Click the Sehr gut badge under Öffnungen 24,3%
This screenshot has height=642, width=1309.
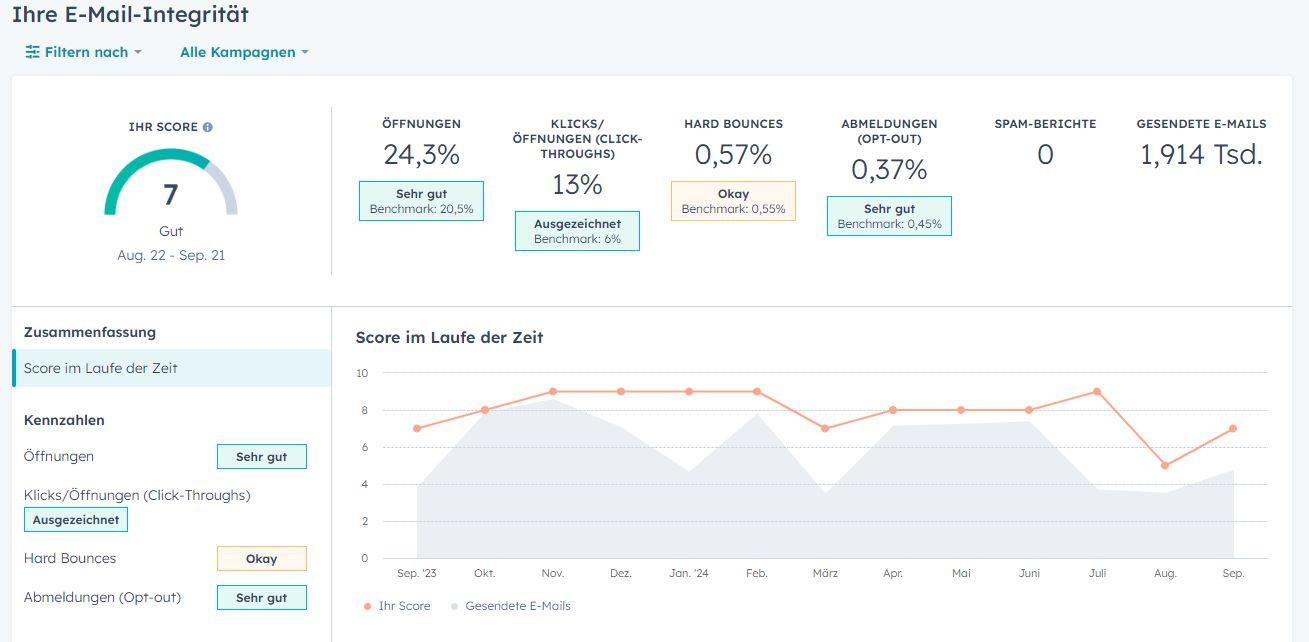(x=421, y=201)
